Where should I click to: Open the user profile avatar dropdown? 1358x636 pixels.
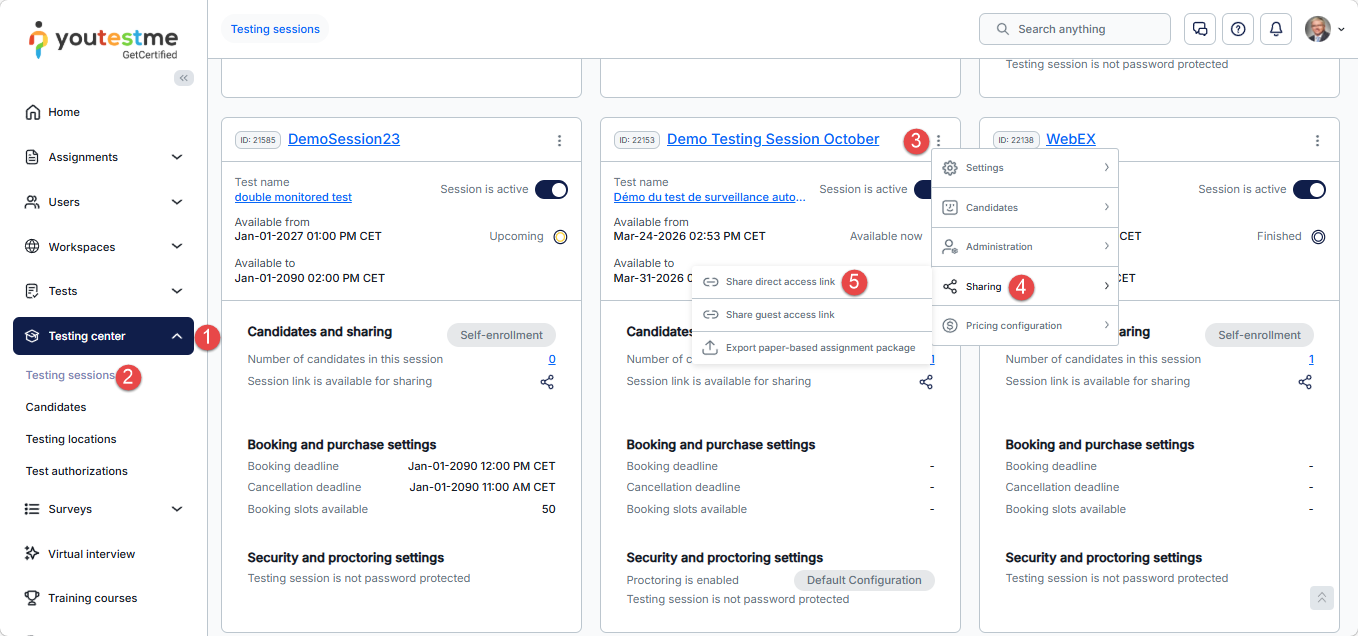[1324, 29]
